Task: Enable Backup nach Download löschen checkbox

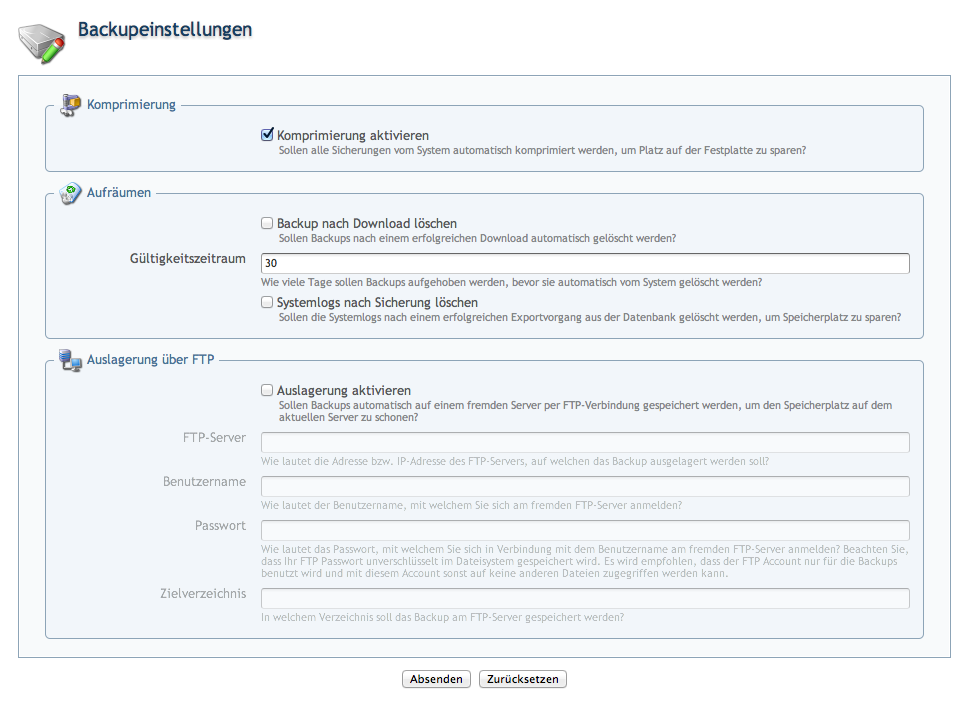Action: 267,224
